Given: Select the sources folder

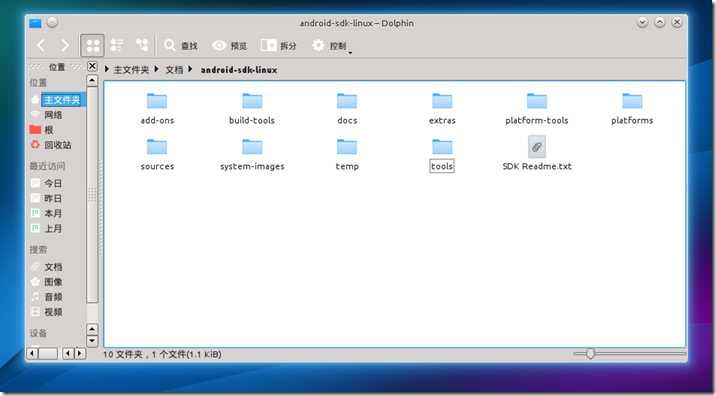Looking at the screenshot, I should tap(157, 154).
